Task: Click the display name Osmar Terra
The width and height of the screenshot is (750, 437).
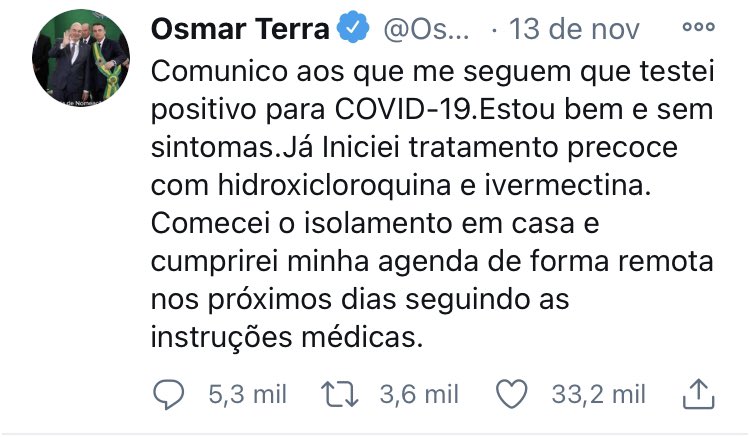Action: pyautogui.click(x=240, y=30)
